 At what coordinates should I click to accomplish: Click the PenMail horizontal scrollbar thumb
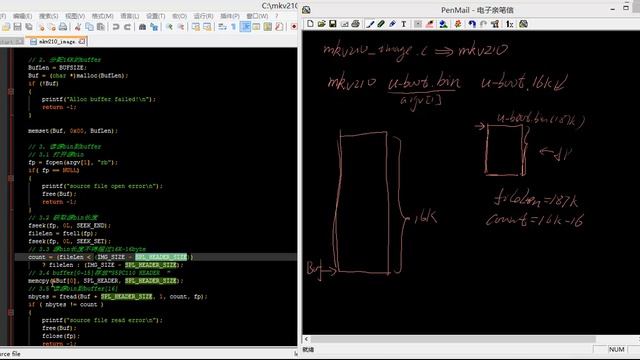tap(453, 339)
